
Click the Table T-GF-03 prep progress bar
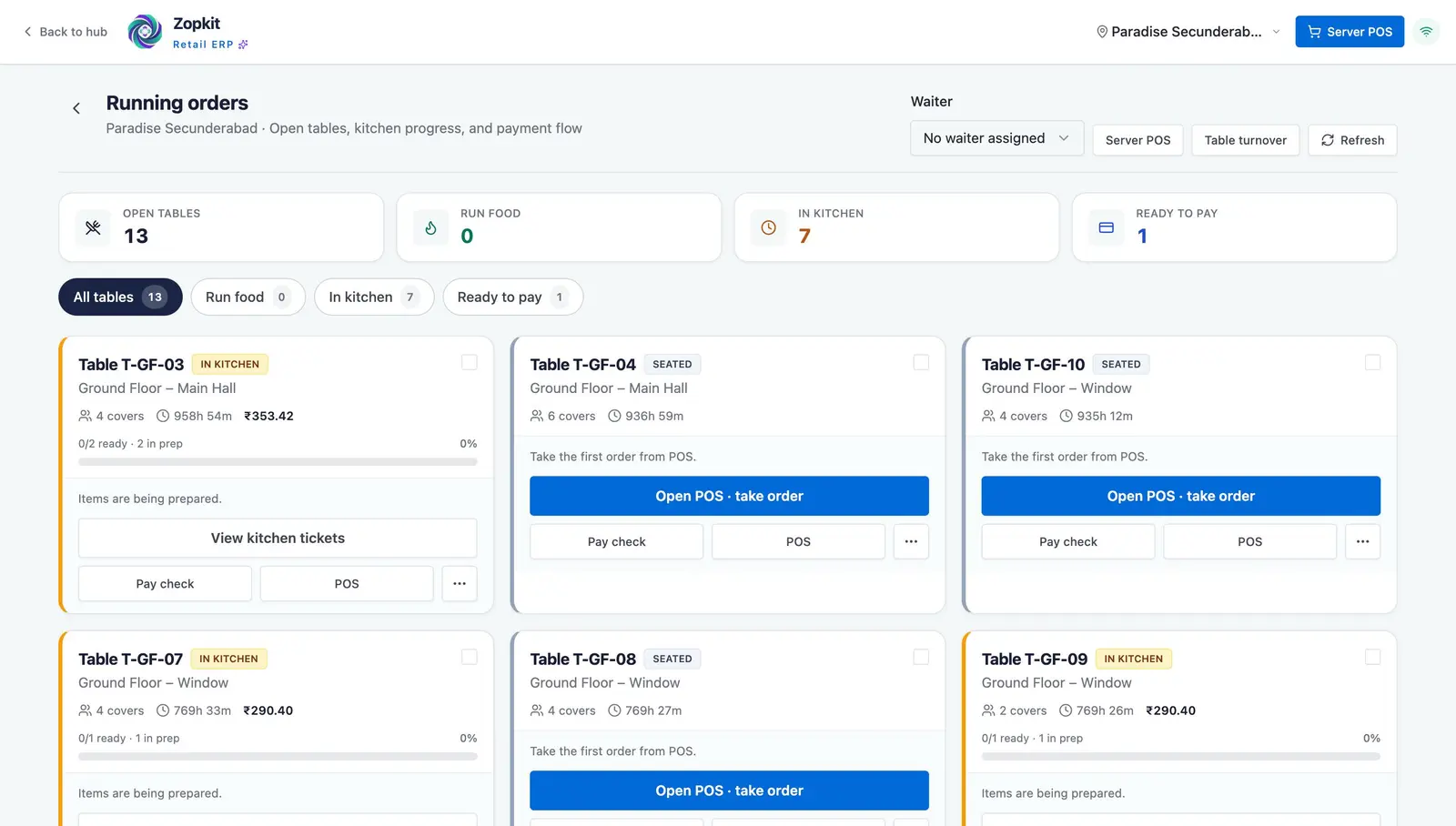[x=278, y=462]
